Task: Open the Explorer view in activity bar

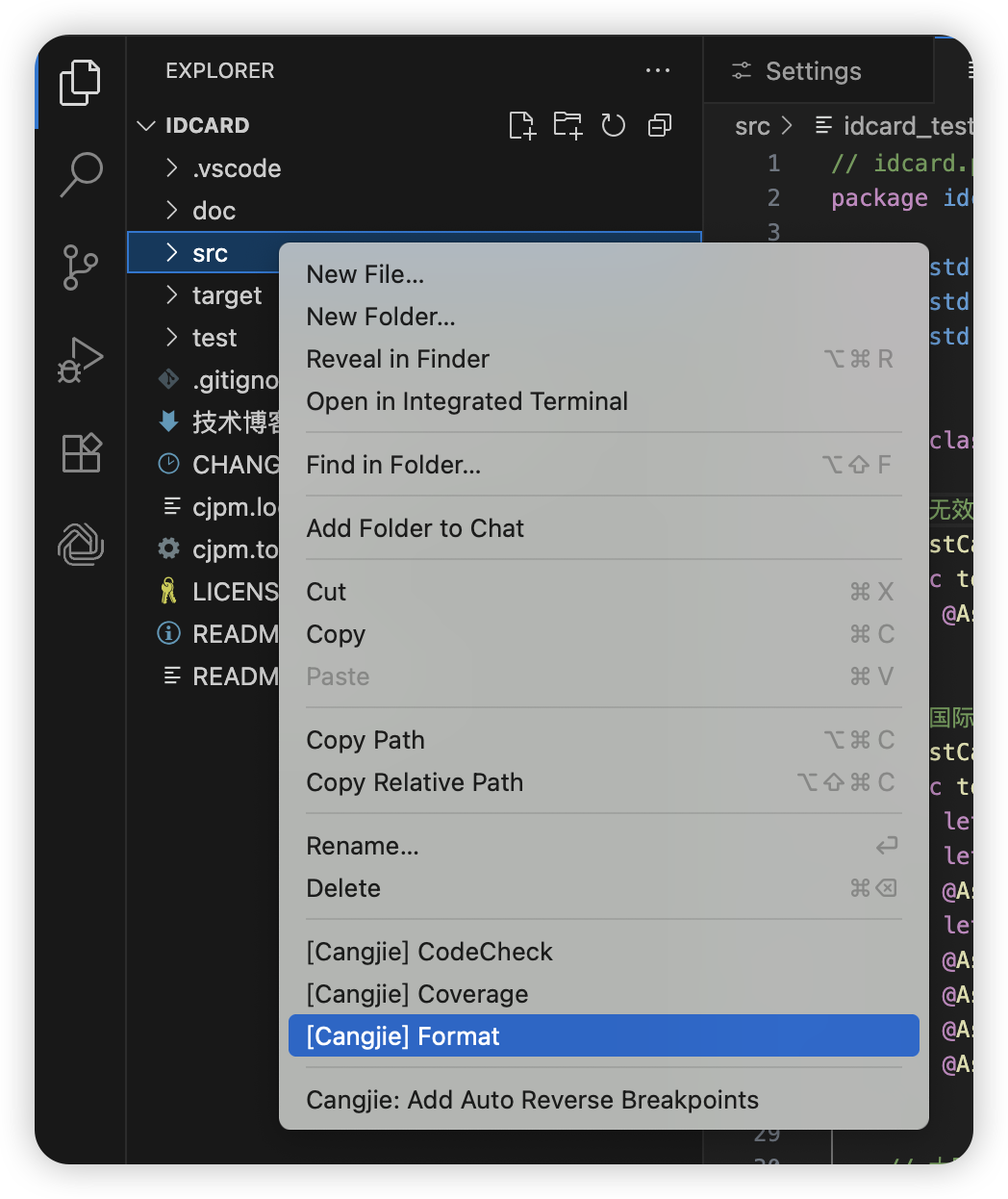Action: (80, 83)
